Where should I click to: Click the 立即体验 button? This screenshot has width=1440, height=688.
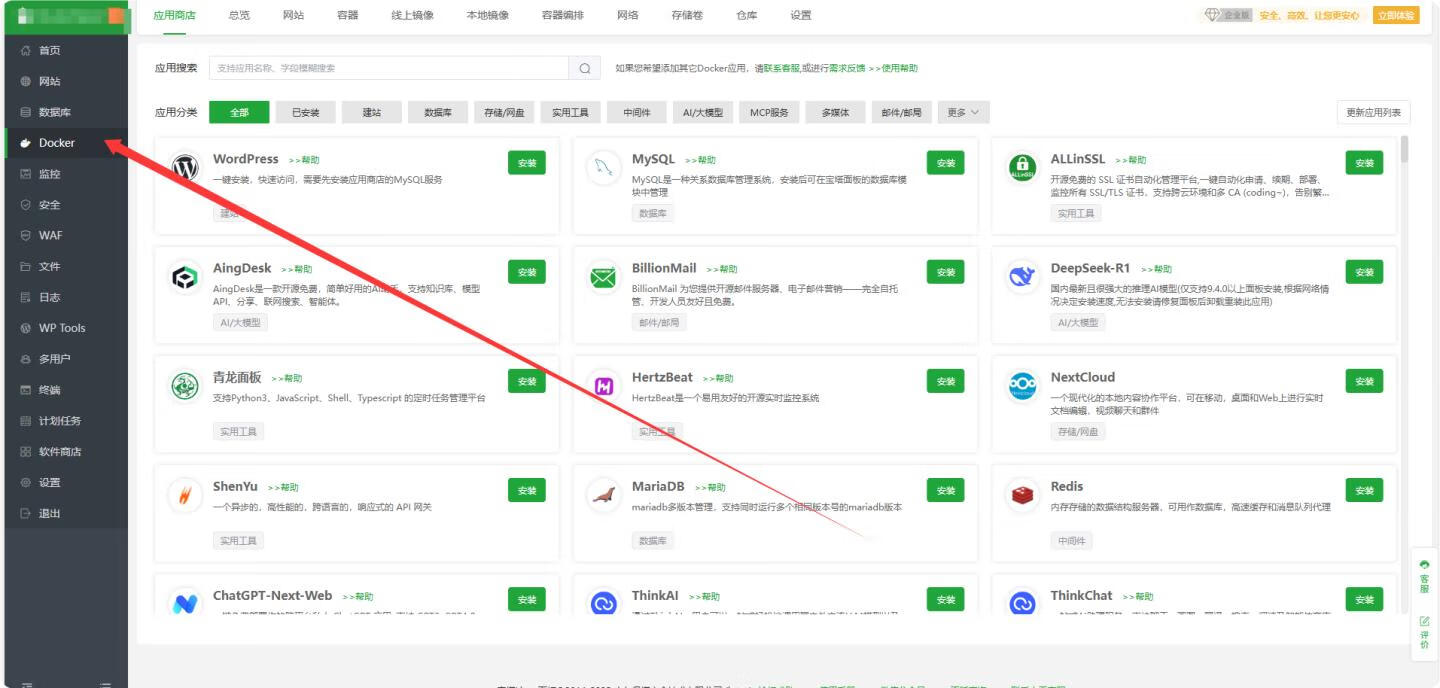[1396, 15]
